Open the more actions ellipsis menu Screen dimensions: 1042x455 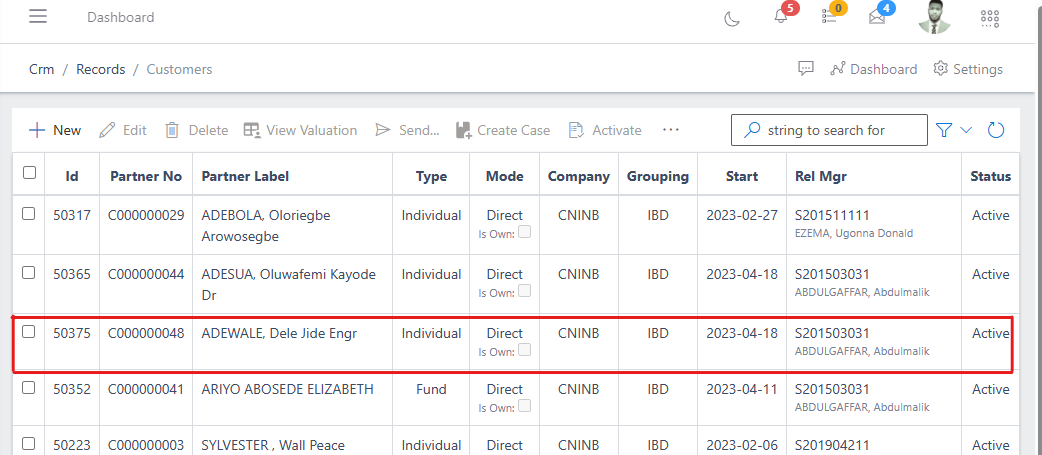[671, 130]
